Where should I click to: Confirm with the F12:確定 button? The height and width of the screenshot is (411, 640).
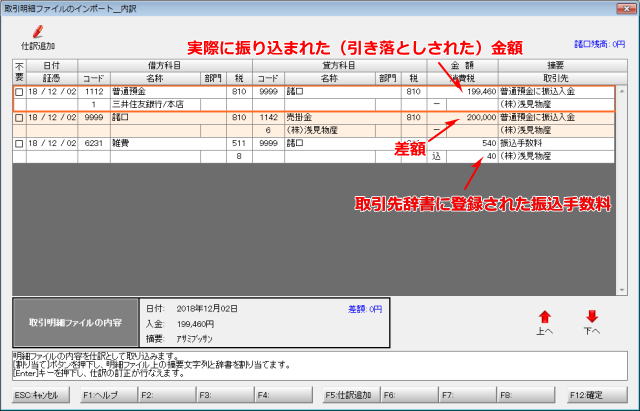point(598,395)
